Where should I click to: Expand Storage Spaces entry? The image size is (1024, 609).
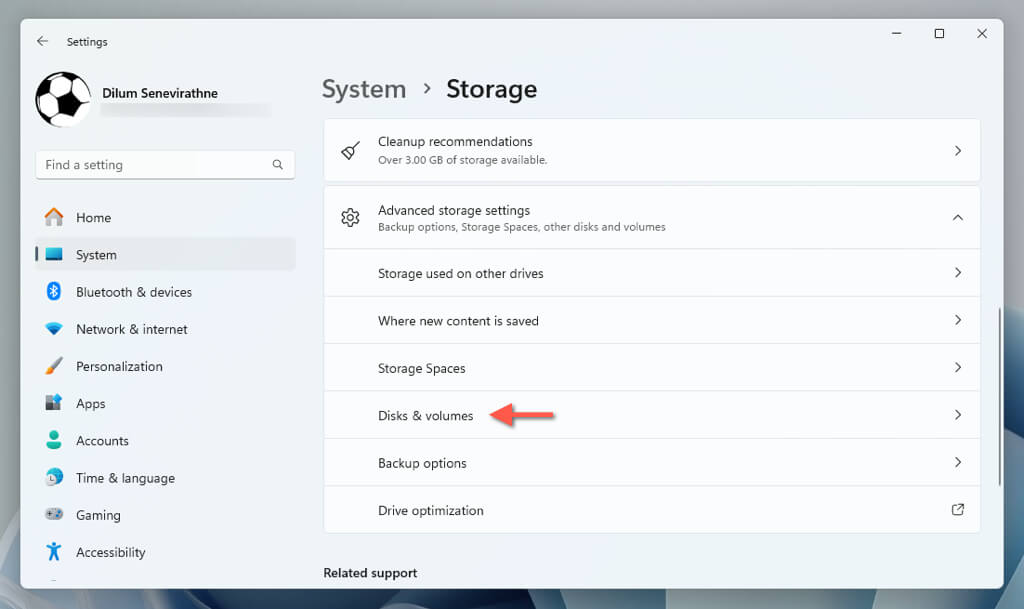[x=957, y=368]
